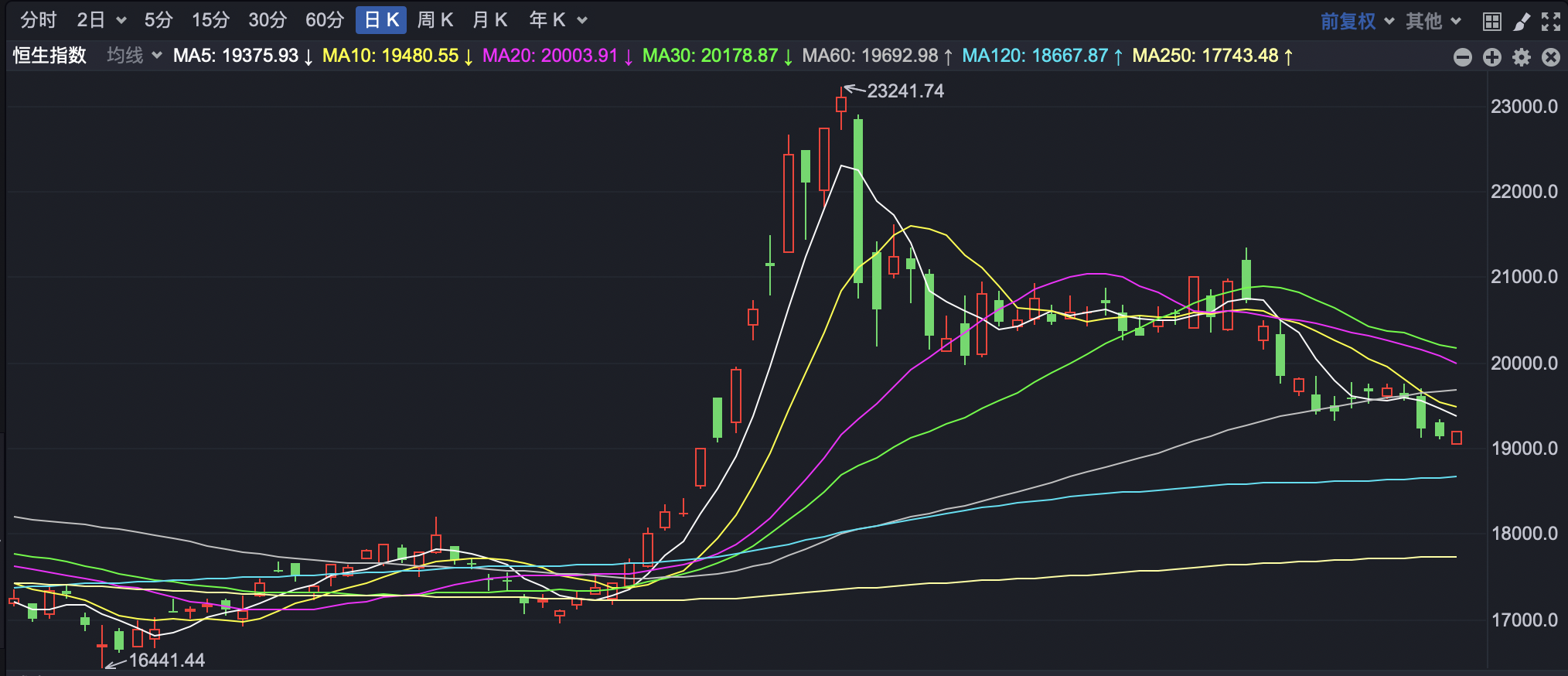The height and width of the screenshot is (676, 1568).
Task: Click the 19000.0 price axis label
Action: (x=1524, y=449)
